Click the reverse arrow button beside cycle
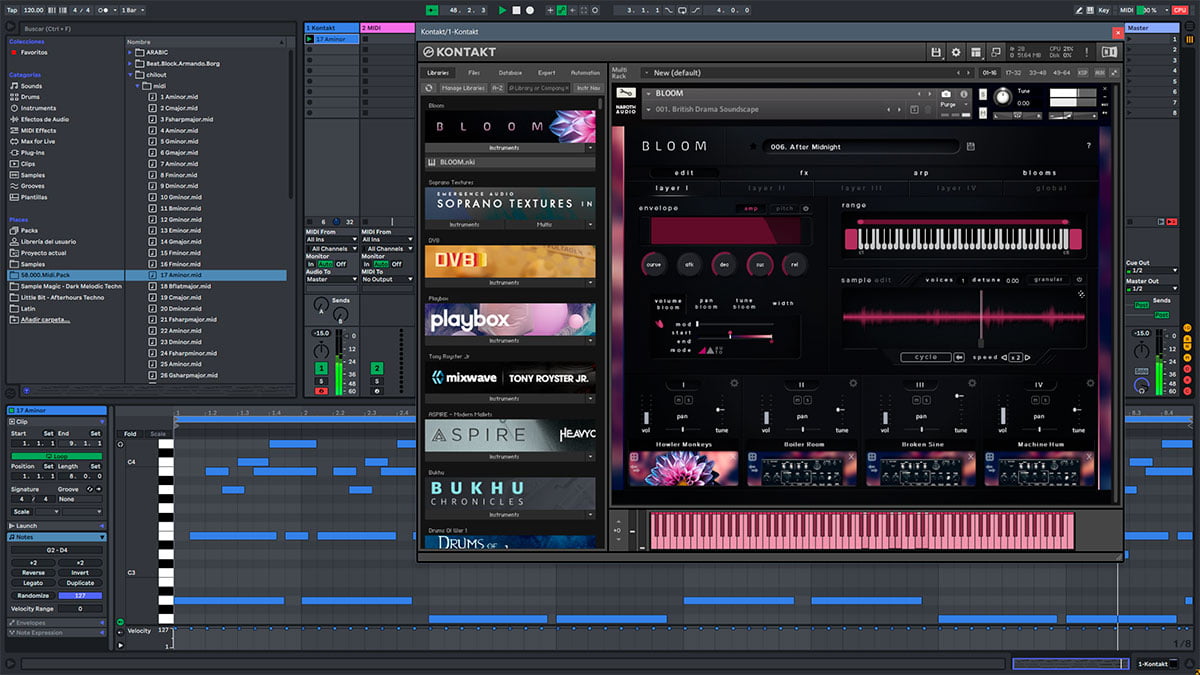 tap(959, 357)
